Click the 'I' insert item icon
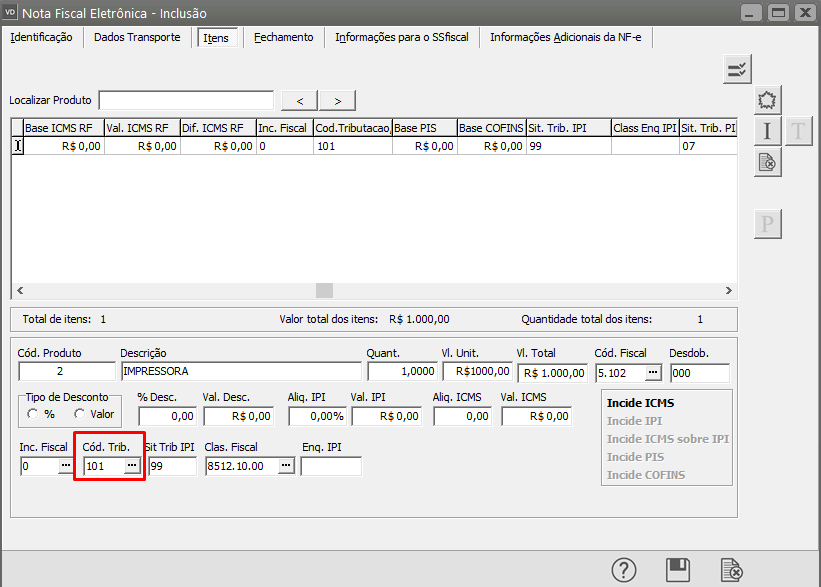The image size is (821, 587). [x=767, y=131]
